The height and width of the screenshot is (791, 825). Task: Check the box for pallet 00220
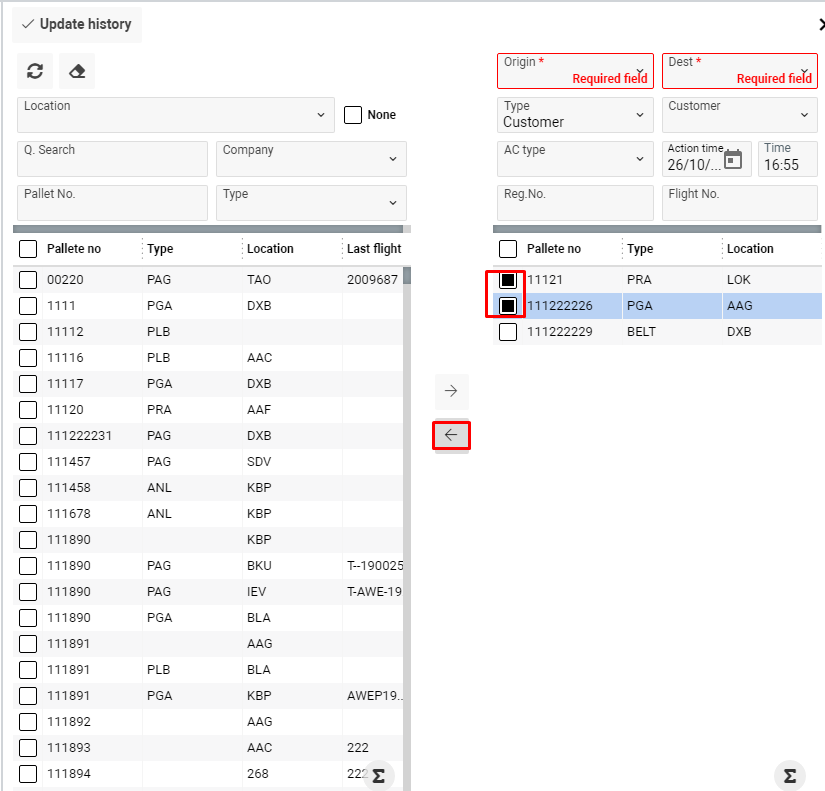tap(28, 280)
